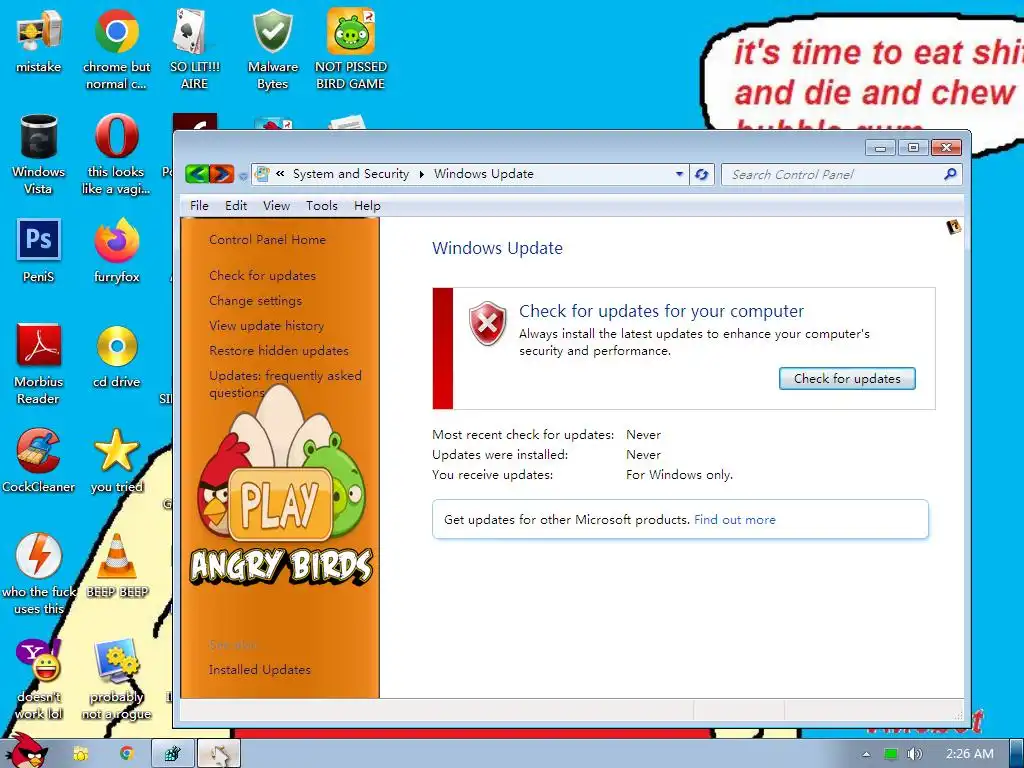The width and height of the screenshot is (1024, 768).
Task: Open Restore hidden updates link
Action: [x=279, y=351]
